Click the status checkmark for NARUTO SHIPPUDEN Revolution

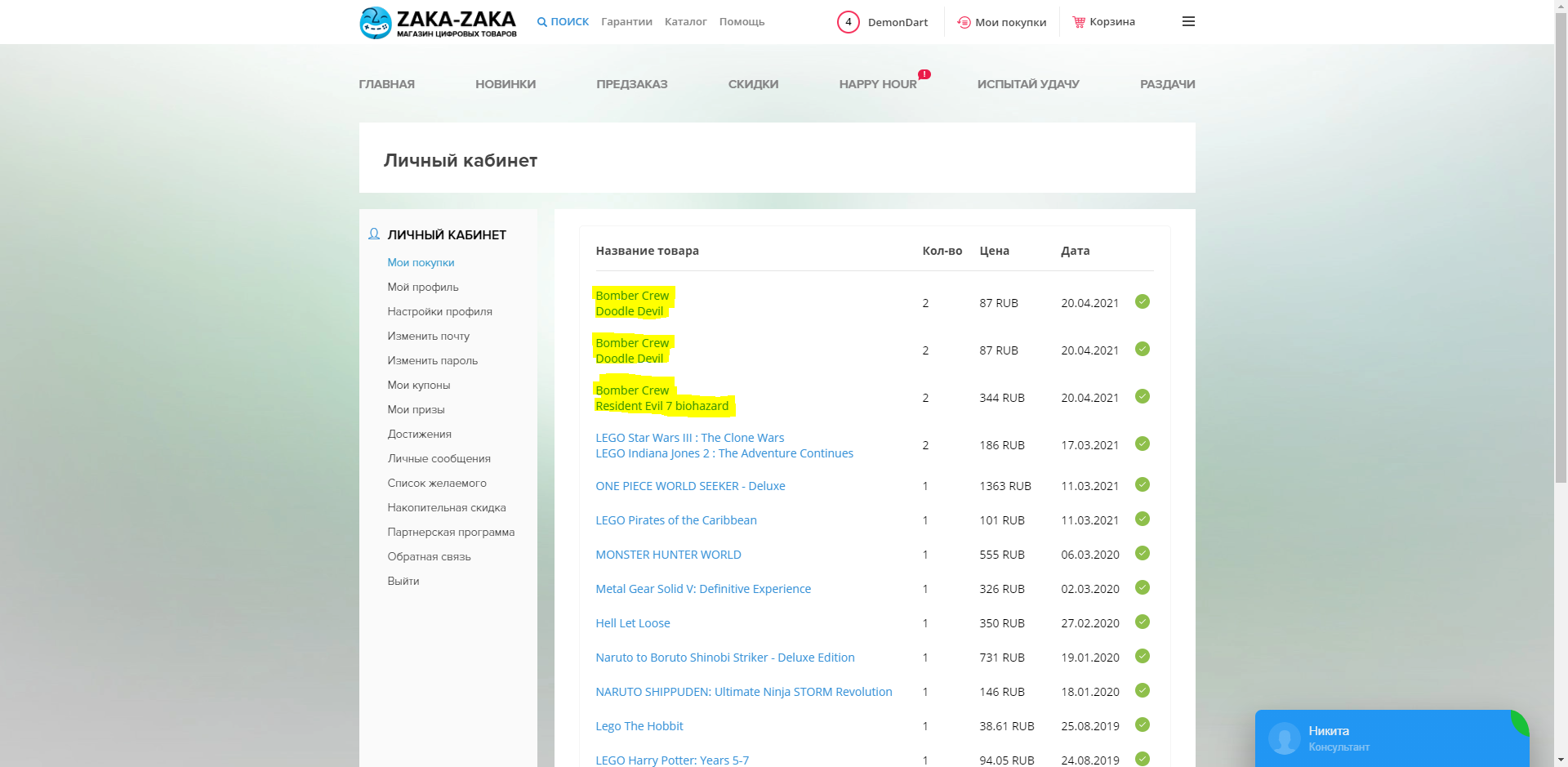tap(1143, 690)
